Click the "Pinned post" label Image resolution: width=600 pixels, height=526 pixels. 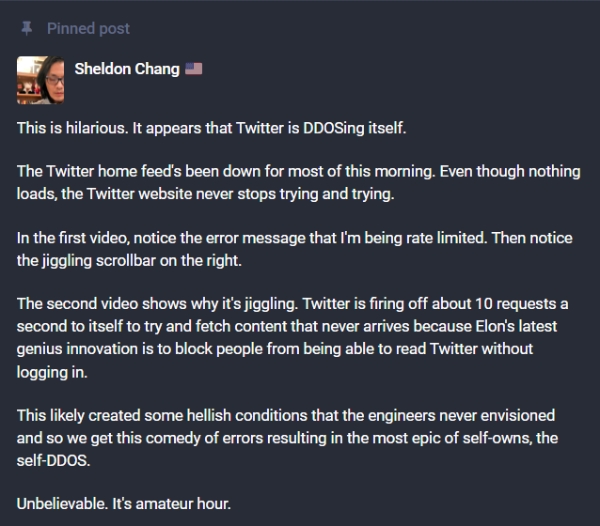[x=88, y=29]
